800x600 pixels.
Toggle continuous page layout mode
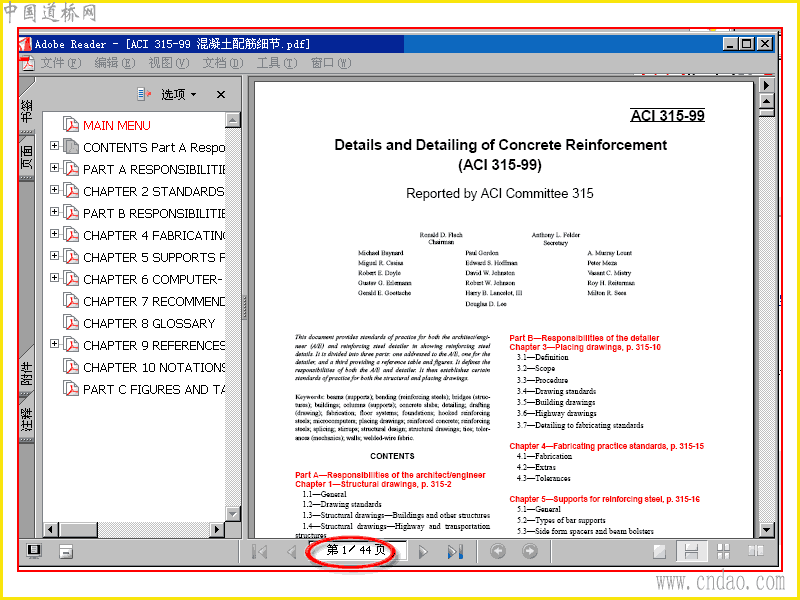click(x=691, y=552)
